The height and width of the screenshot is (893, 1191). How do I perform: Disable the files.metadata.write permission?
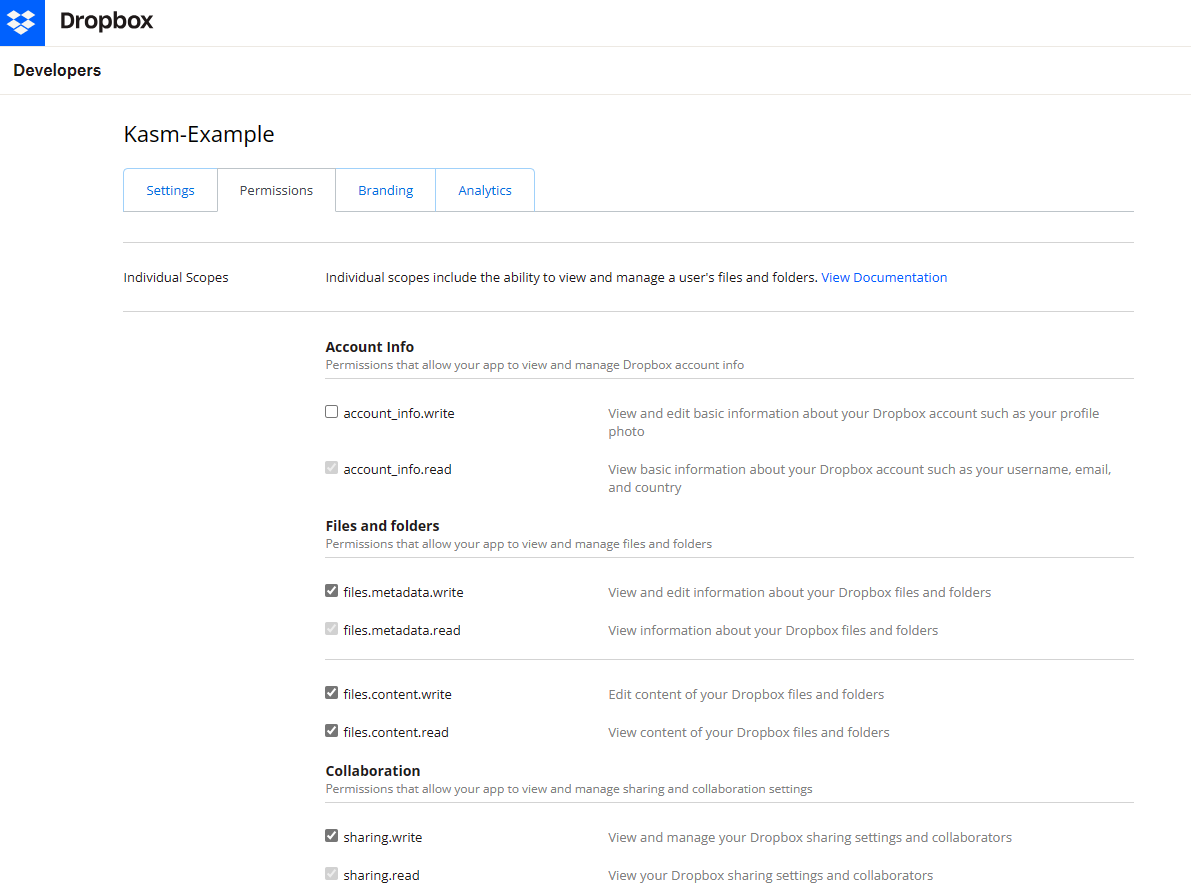331,590
